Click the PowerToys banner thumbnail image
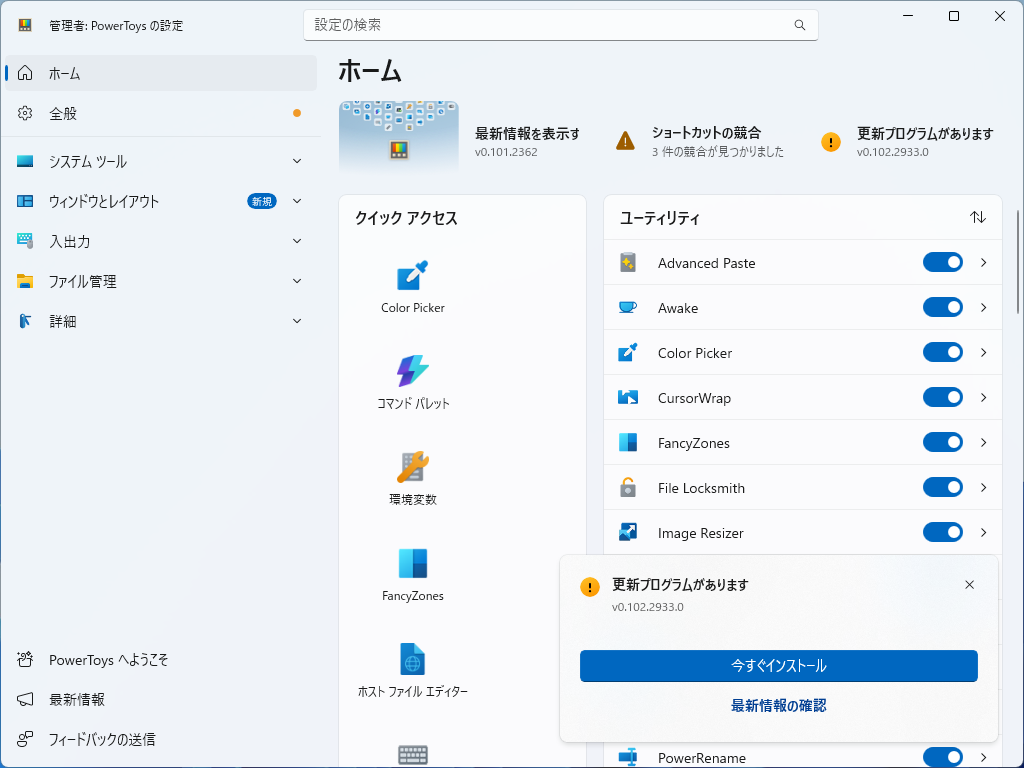The height and width of the screenshot is (768, 1024). click(399, 136)
